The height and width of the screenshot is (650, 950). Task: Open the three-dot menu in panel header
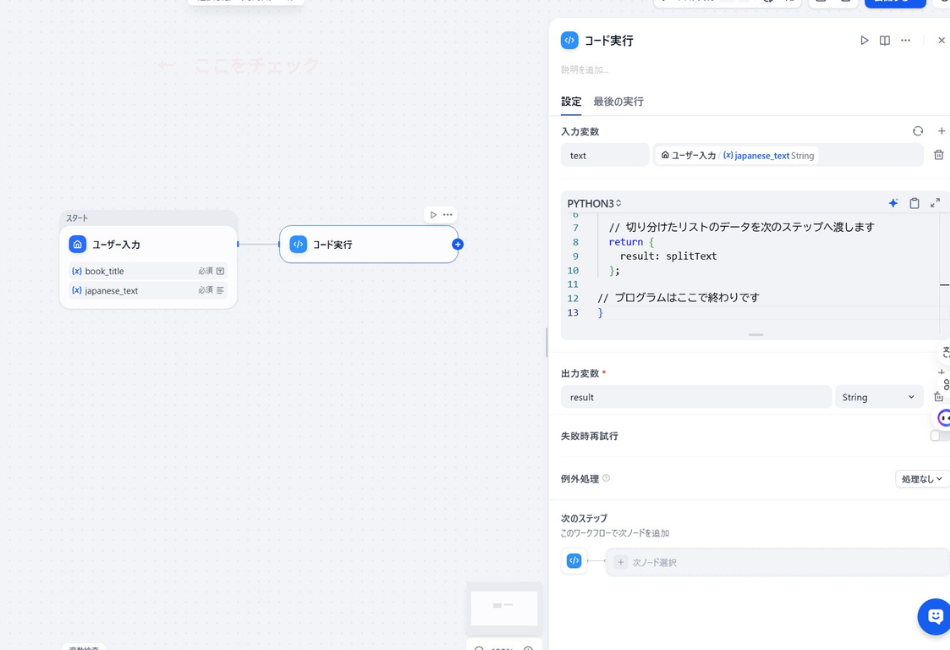906,41
